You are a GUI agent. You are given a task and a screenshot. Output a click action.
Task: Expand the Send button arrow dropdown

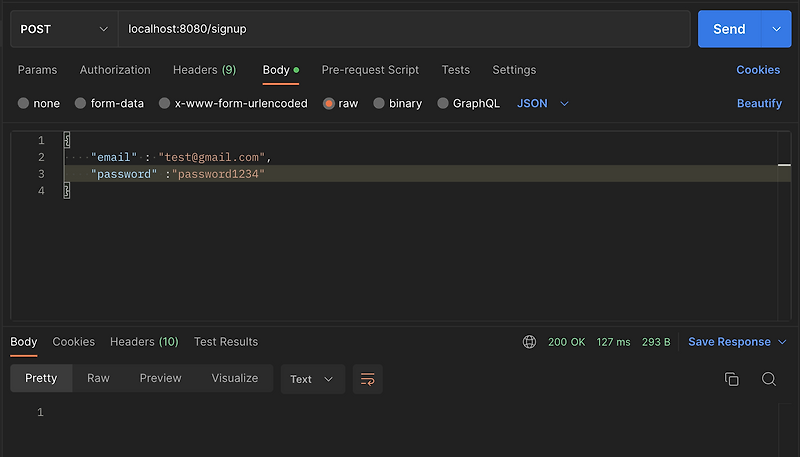tap(776, 29)
